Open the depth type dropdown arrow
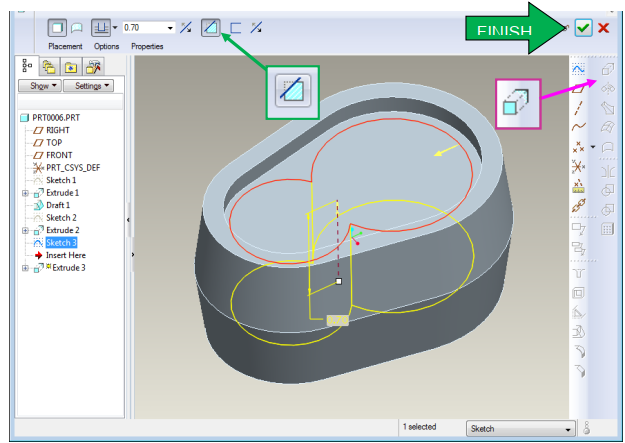The width and height of the screenshot is (625, 443). pos(114,27)
